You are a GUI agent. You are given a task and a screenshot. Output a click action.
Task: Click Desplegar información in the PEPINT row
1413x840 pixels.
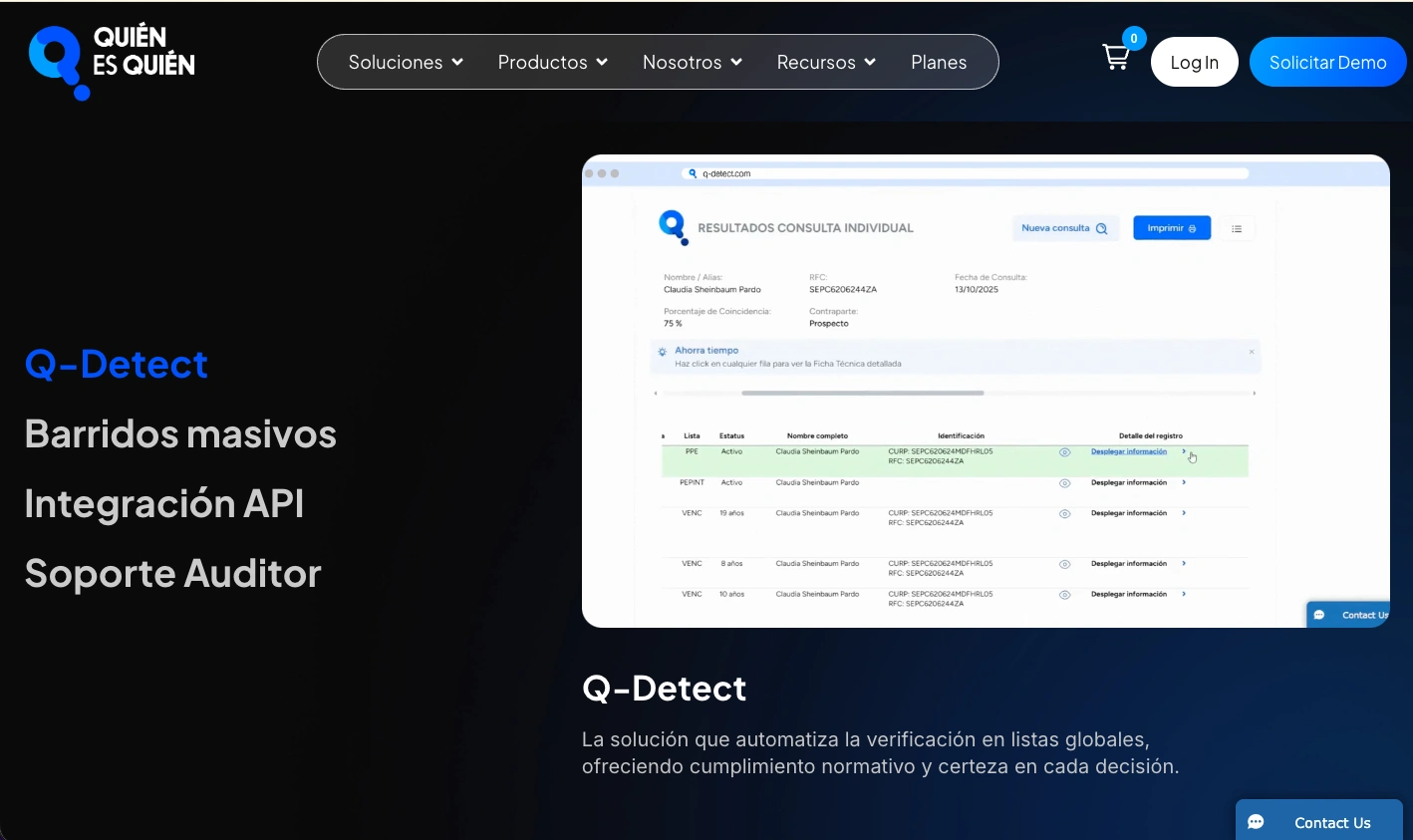click(1129, 482)
